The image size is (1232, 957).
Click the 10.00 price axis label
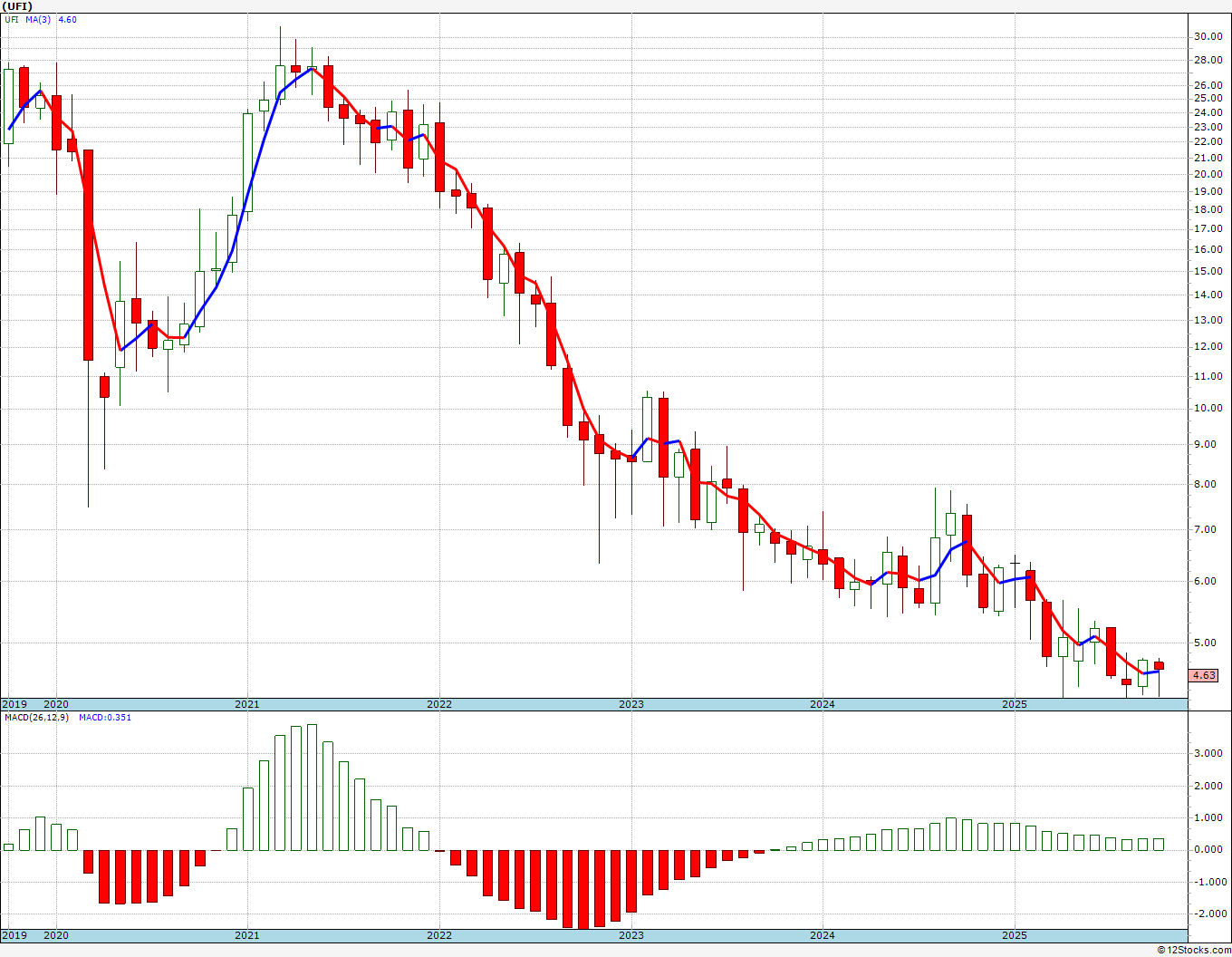tap(1207, 408)
